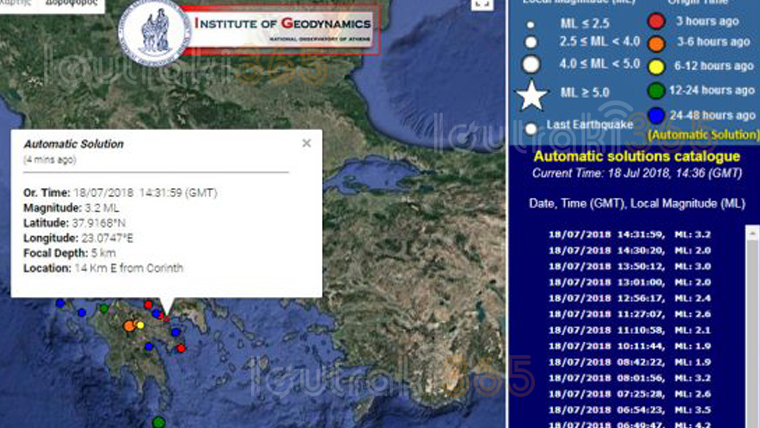Click the 'Focal Depth: 5 km' popup line
Image resolution: width=760 pixels, height=428 pixels.
(69, 253)
